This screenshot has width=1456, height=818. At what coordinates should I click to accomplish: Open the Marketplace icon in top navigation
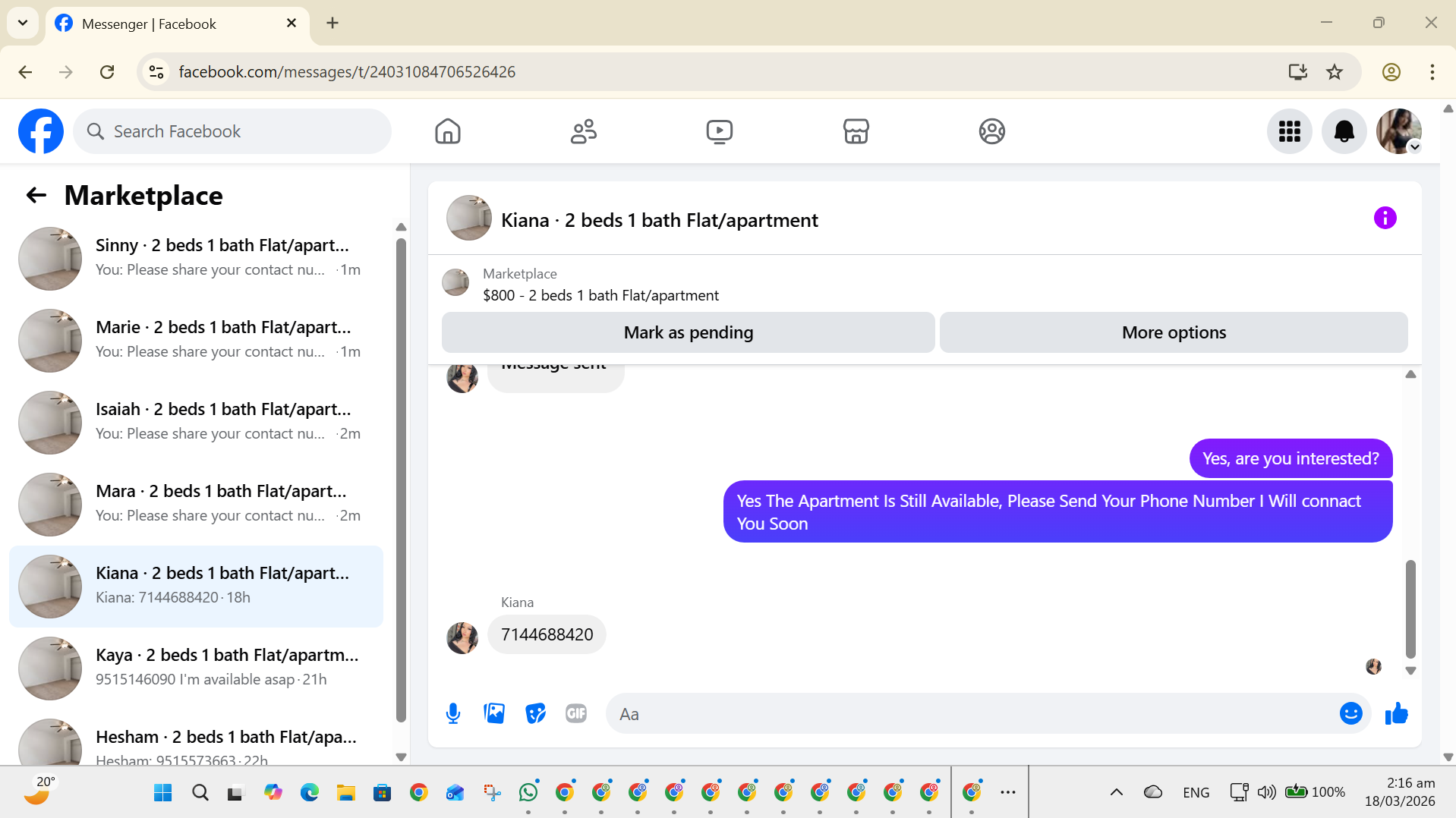point(856,131)
